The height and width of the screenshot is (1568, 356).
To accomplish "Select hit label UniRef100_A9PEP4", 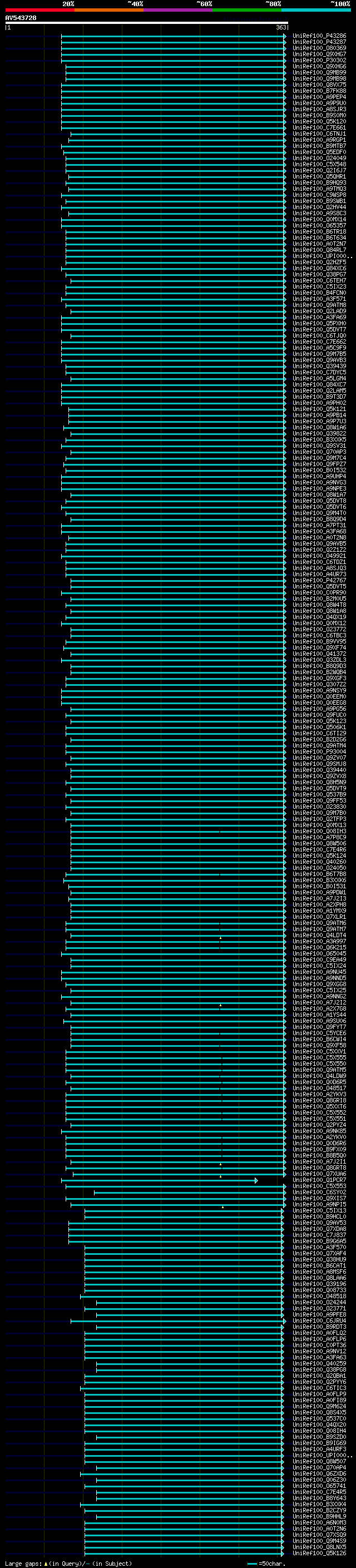I will click(319, 97).
